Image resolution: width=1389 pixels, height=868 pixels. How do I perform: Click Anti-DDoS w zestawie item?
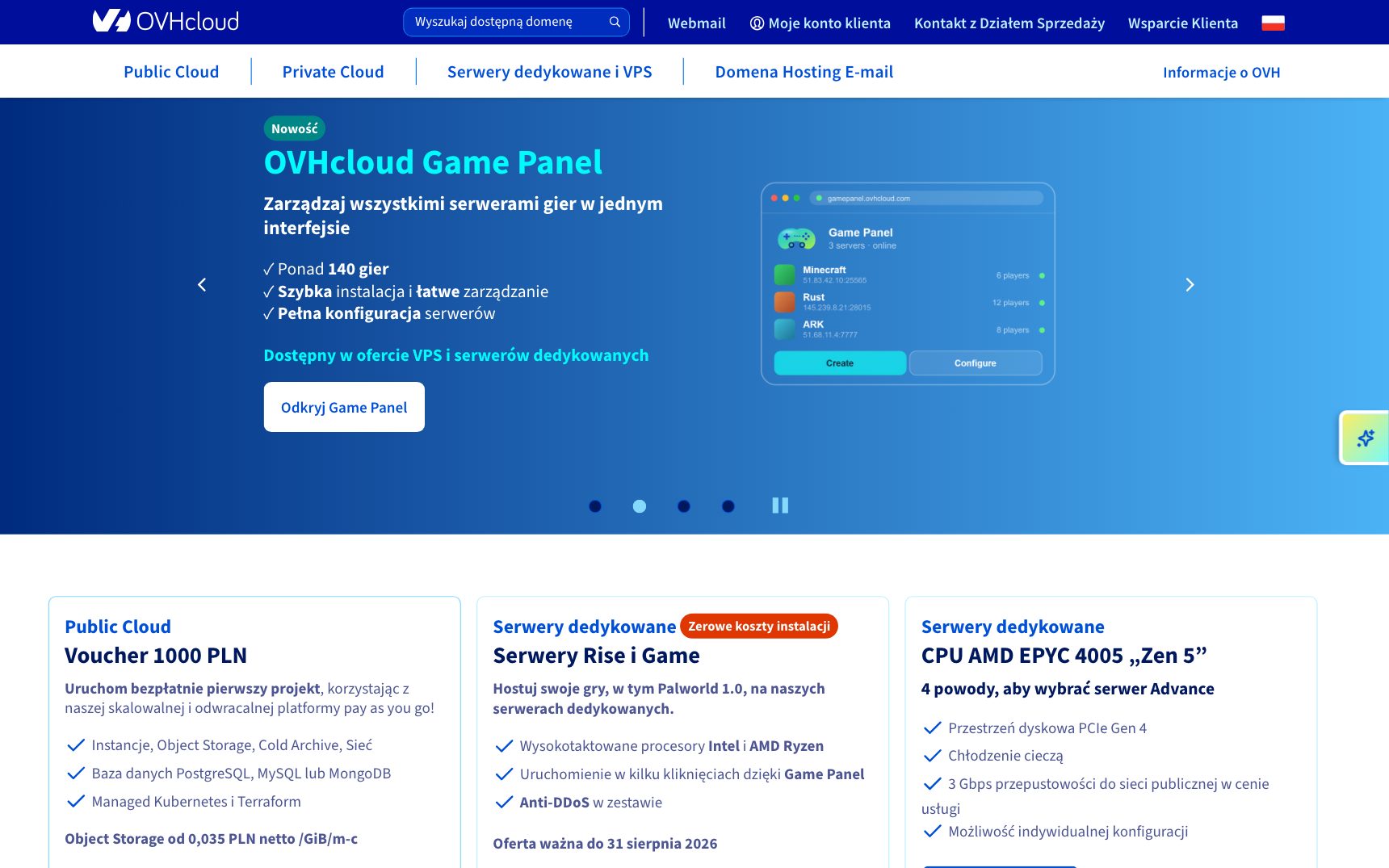point(591,803)
